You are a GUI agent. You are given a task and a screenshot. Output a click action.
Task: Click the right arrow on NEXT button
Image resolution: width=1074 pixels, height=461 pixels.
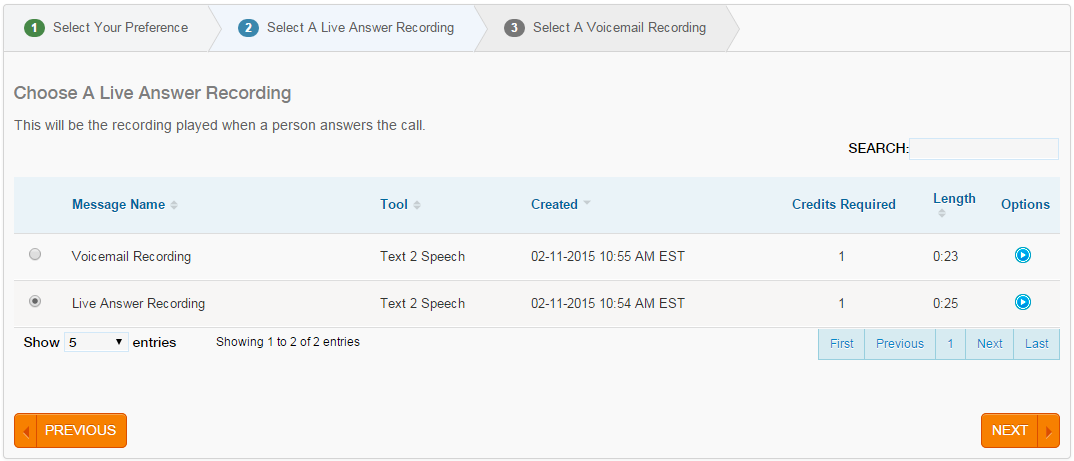[1049, 431]
